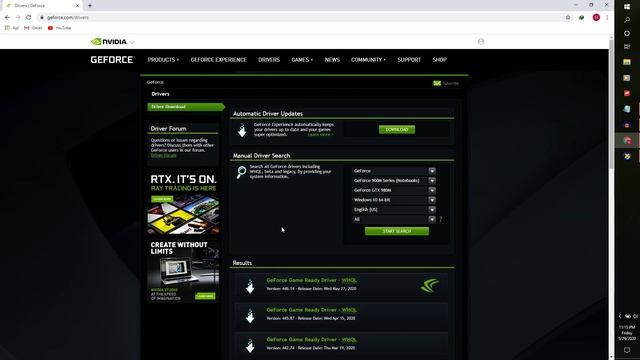The height and width of the screenshot is (360, 640).
Task: Open the product type dropdown showing GeForce
Action: (394, 171)
